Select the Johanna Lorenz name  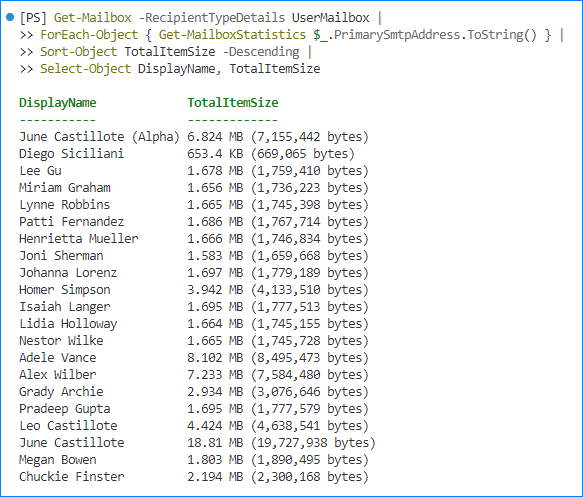[68, 273]
